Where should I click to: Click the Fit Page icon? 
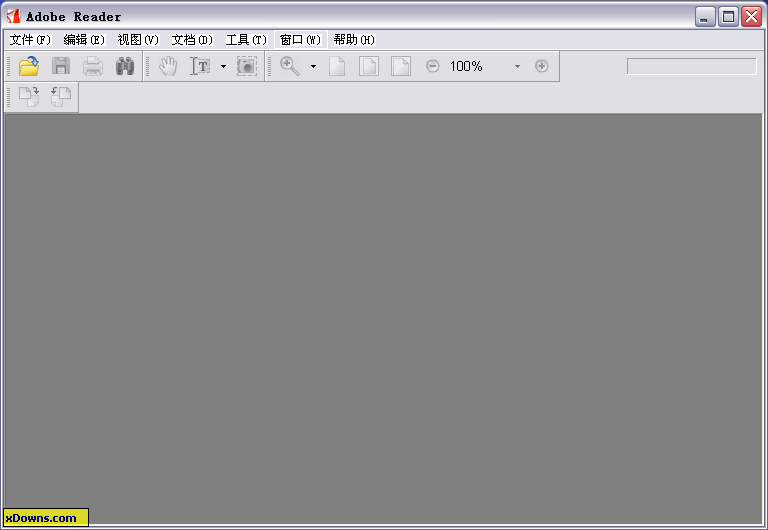pyautogui.click(x=369, y=66)
